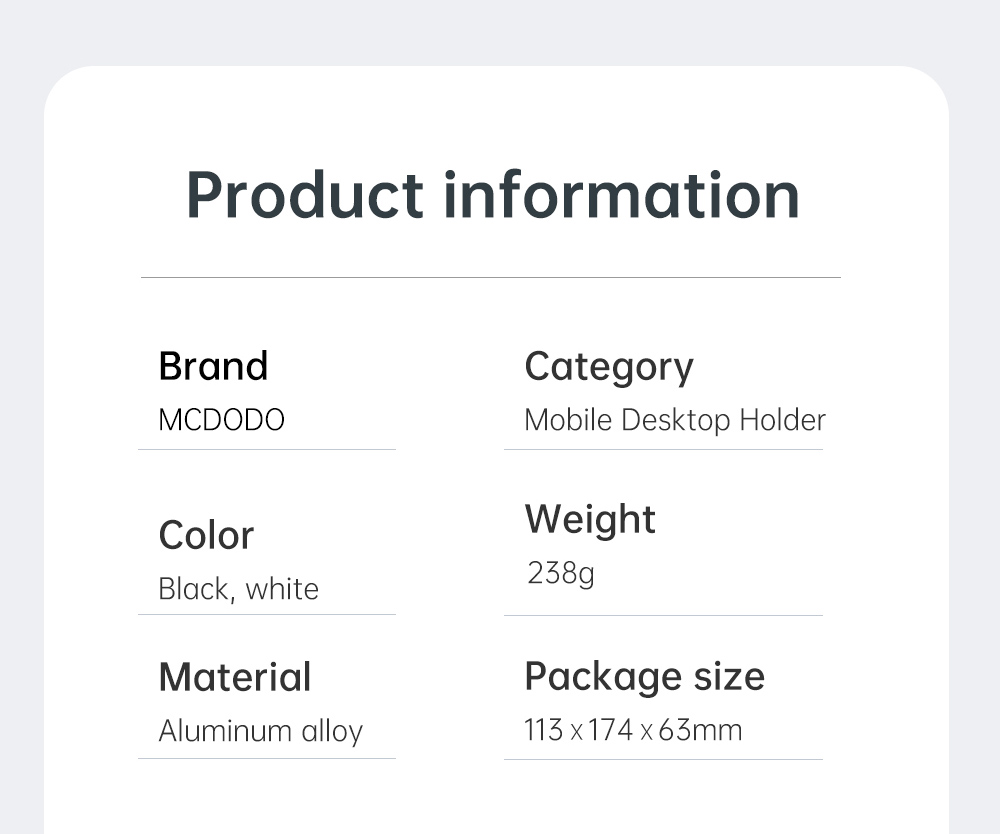Click the MCDODO brand value

point(221,420)
